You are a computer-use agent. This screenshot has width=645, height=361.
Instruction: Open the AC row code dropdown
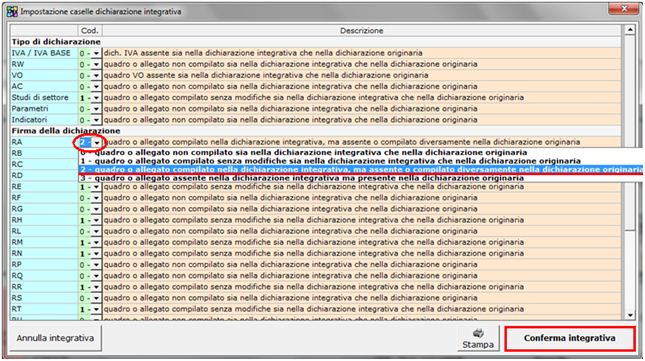click(96, 87)
